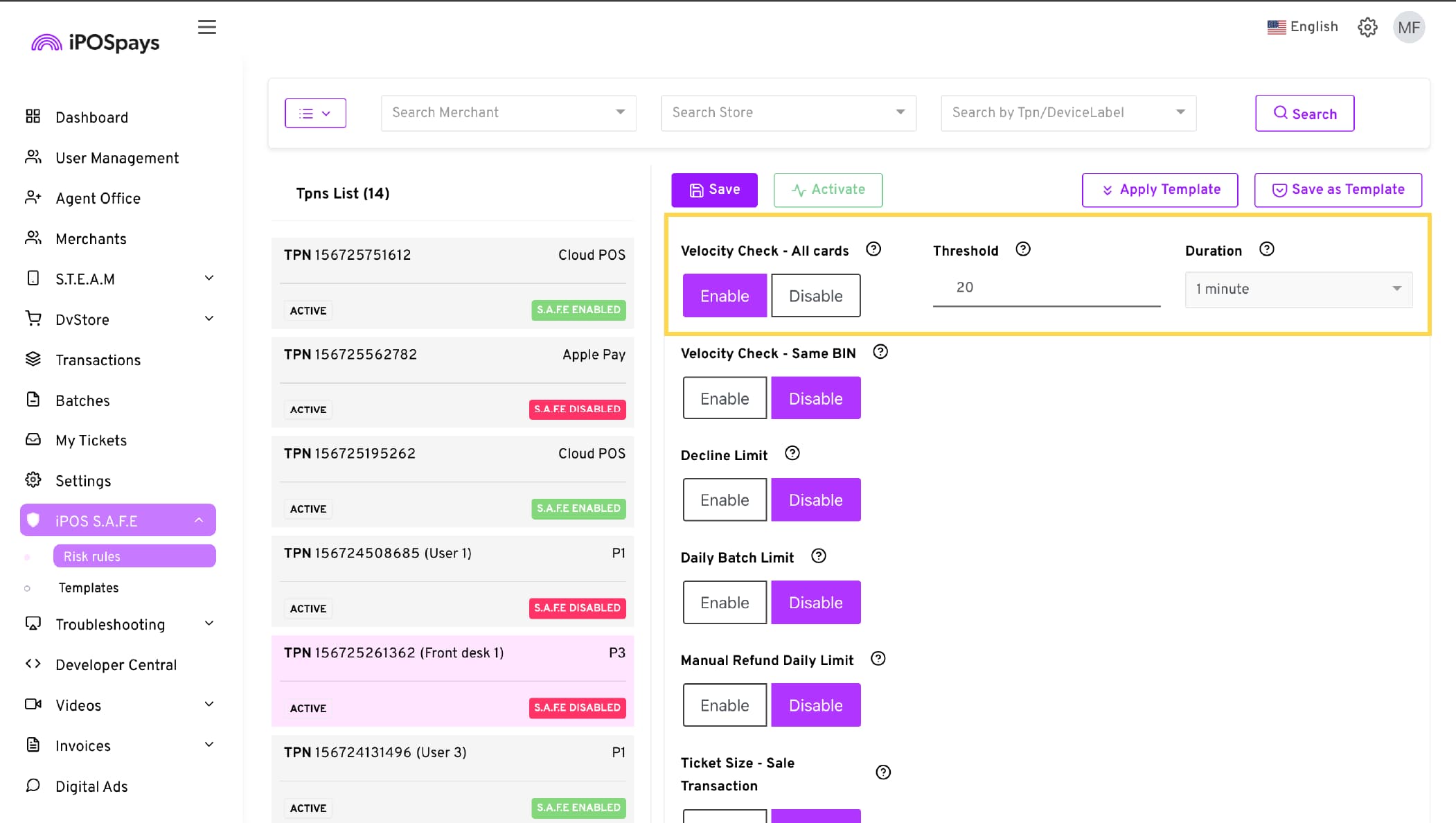Click the MF user avatar
1456x823 pixels.
pyautogui.click(x=1408, y=27)
